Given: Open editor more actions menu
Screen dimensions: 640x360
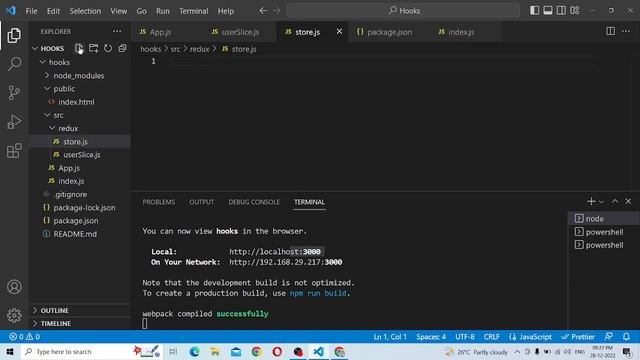Looking at the screenshot, I should [x=626, y=31].
